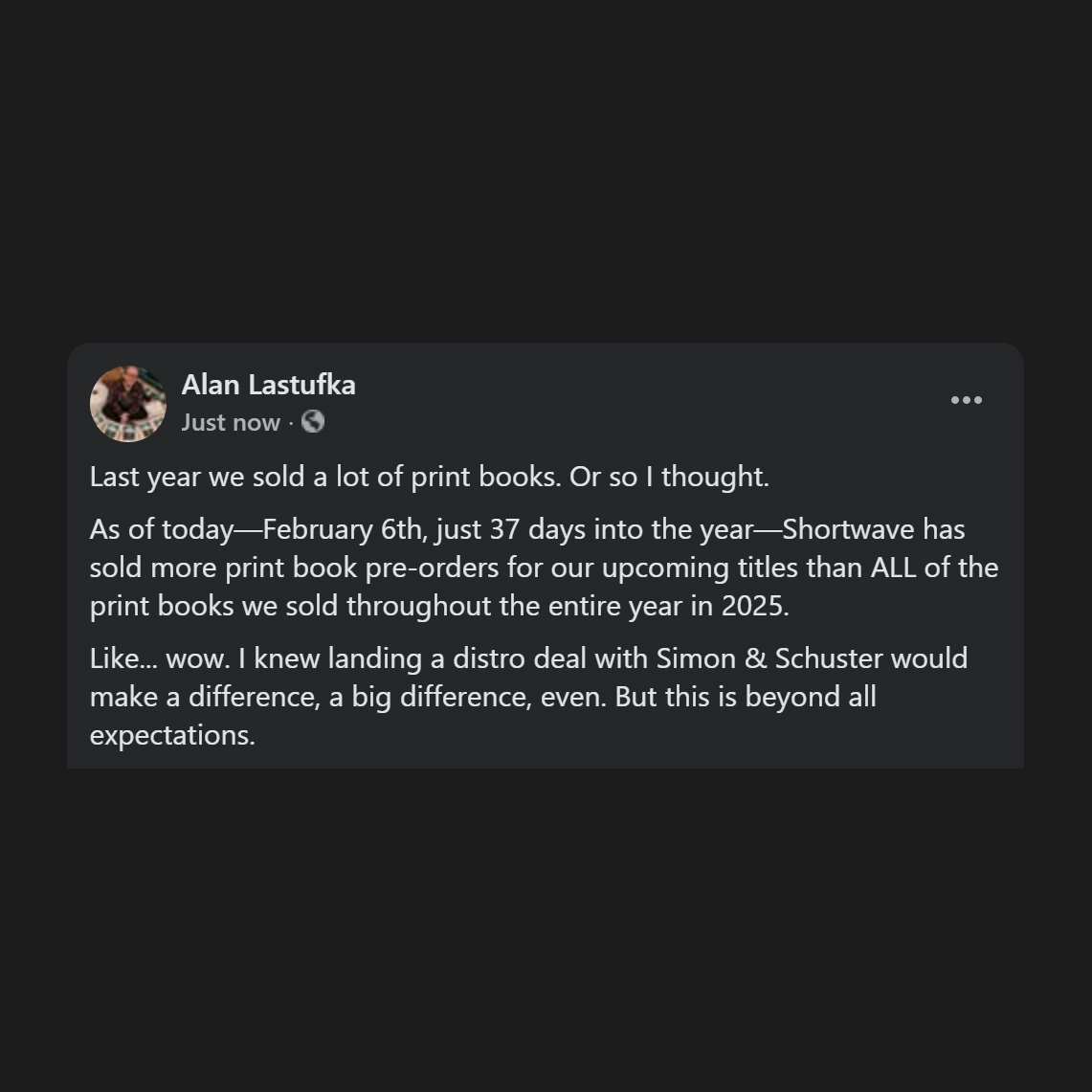Click the "Just now" timestamp
The width and height of the screenshot is (1092, 1092).
point(231,422)
